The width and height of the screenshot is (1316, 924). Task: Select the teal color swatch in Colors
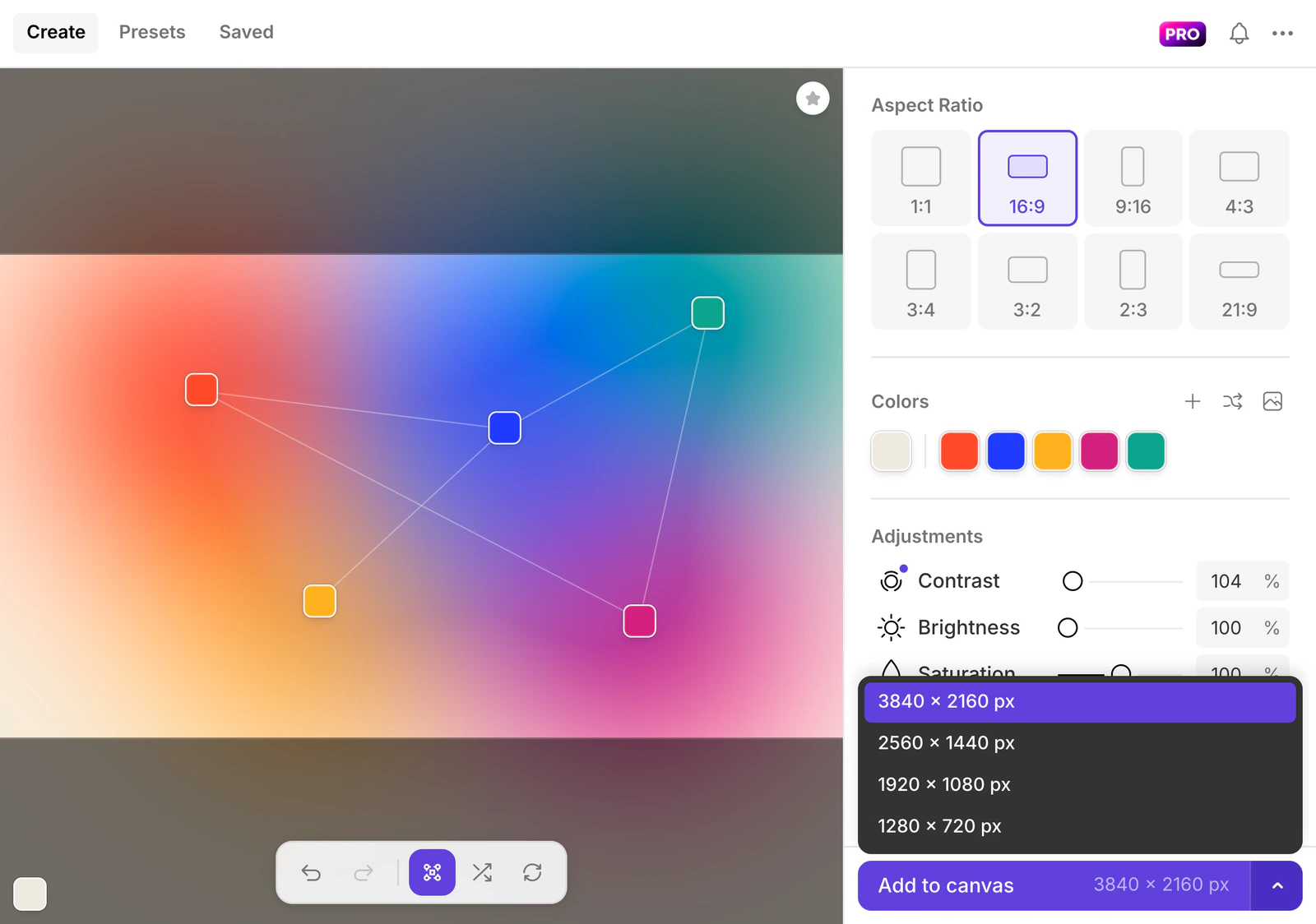1146,451
